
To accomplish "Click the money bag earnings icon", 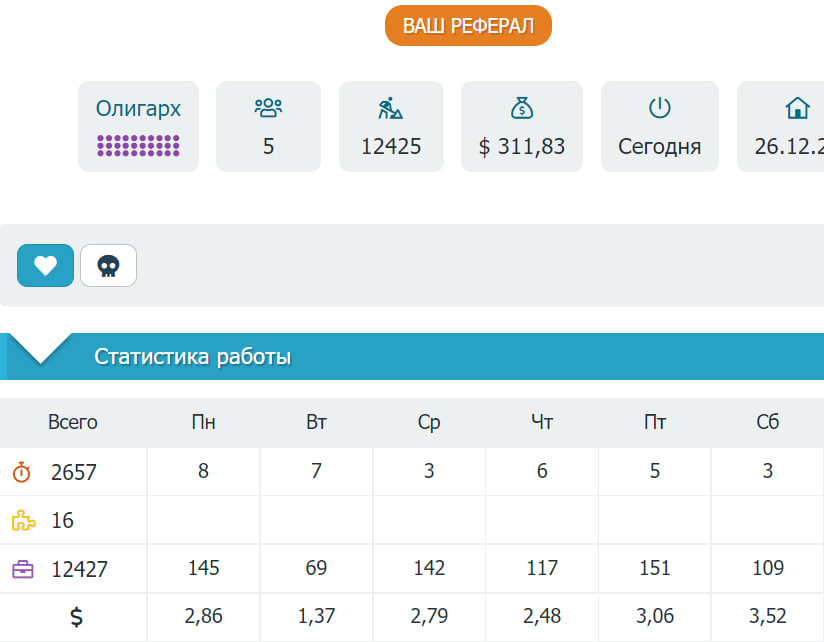I will [522, 108].
